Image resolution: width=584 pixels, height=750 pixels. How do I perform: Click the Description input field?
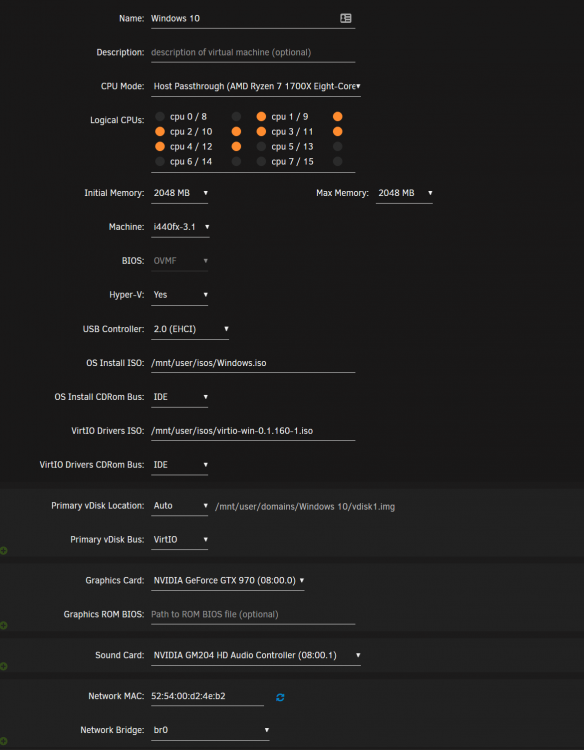[253, 53]
